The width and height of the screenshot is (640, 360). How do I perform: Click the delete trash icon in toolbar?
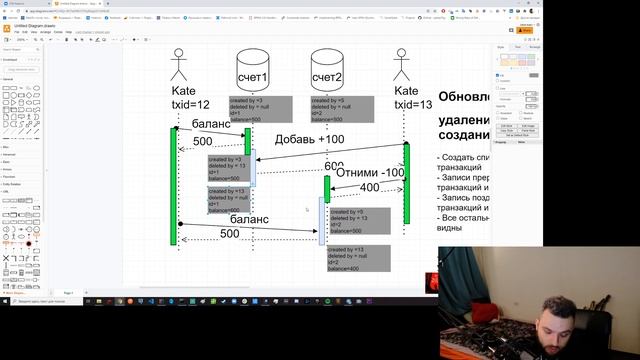[x=67, y=40]
